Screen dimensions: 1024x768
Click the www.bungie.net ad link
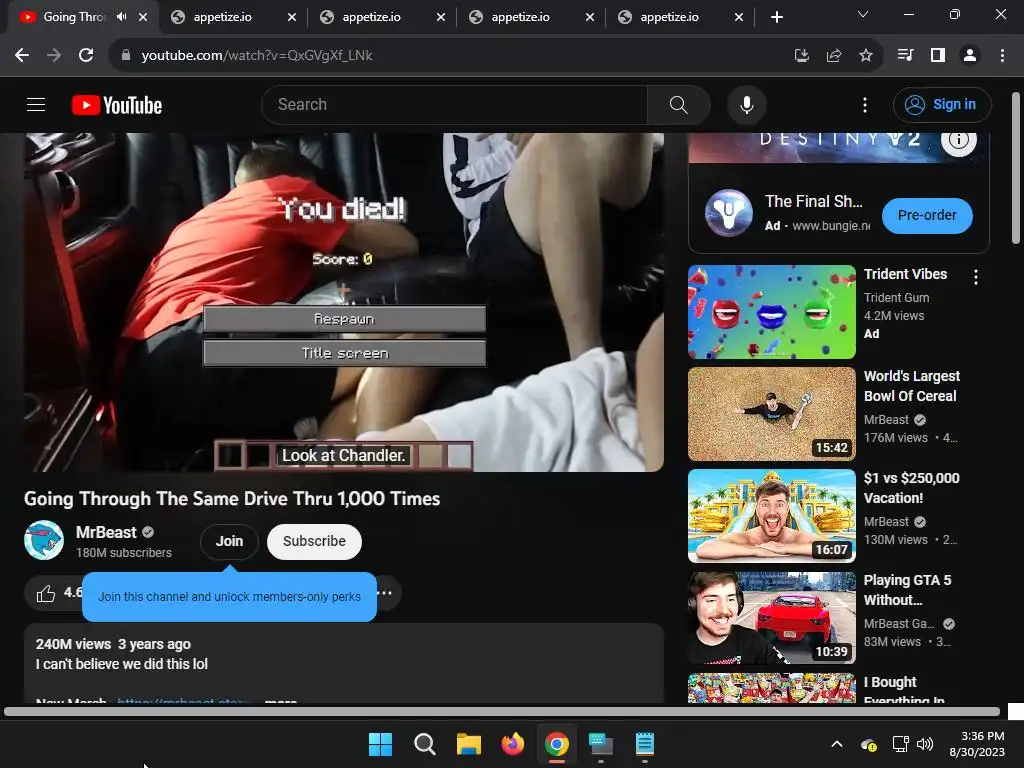coord(831,225)
